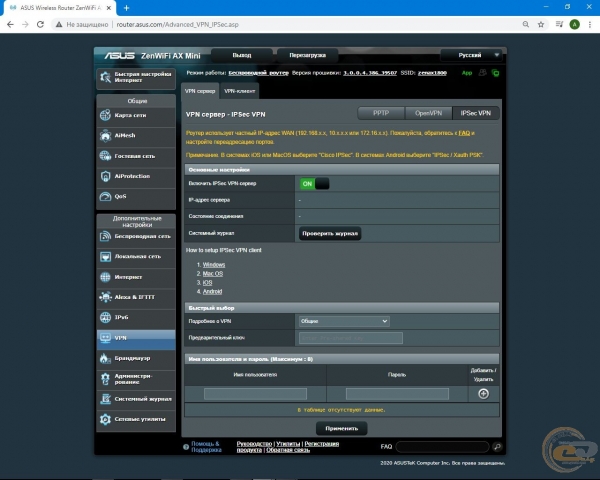The width and height of the screenshot is (600, 480).
Task: Open the Android setup guide link
Action: 212,291
